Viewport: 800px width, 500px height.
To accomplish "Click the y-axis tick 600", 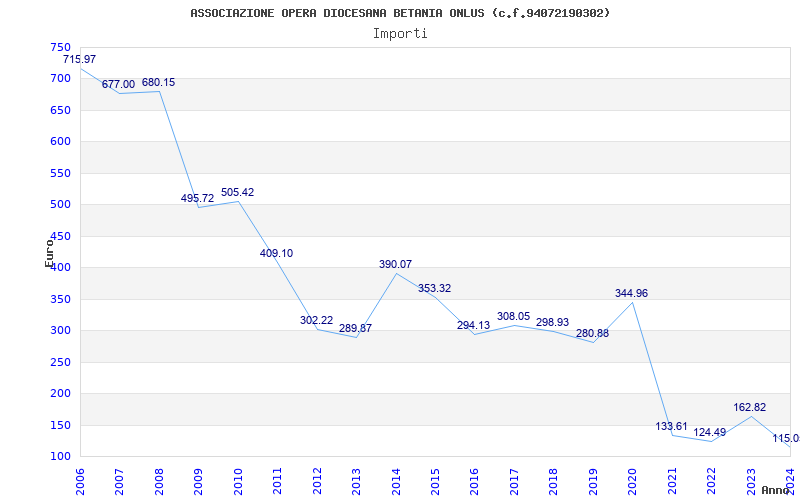I will (60, 142).
